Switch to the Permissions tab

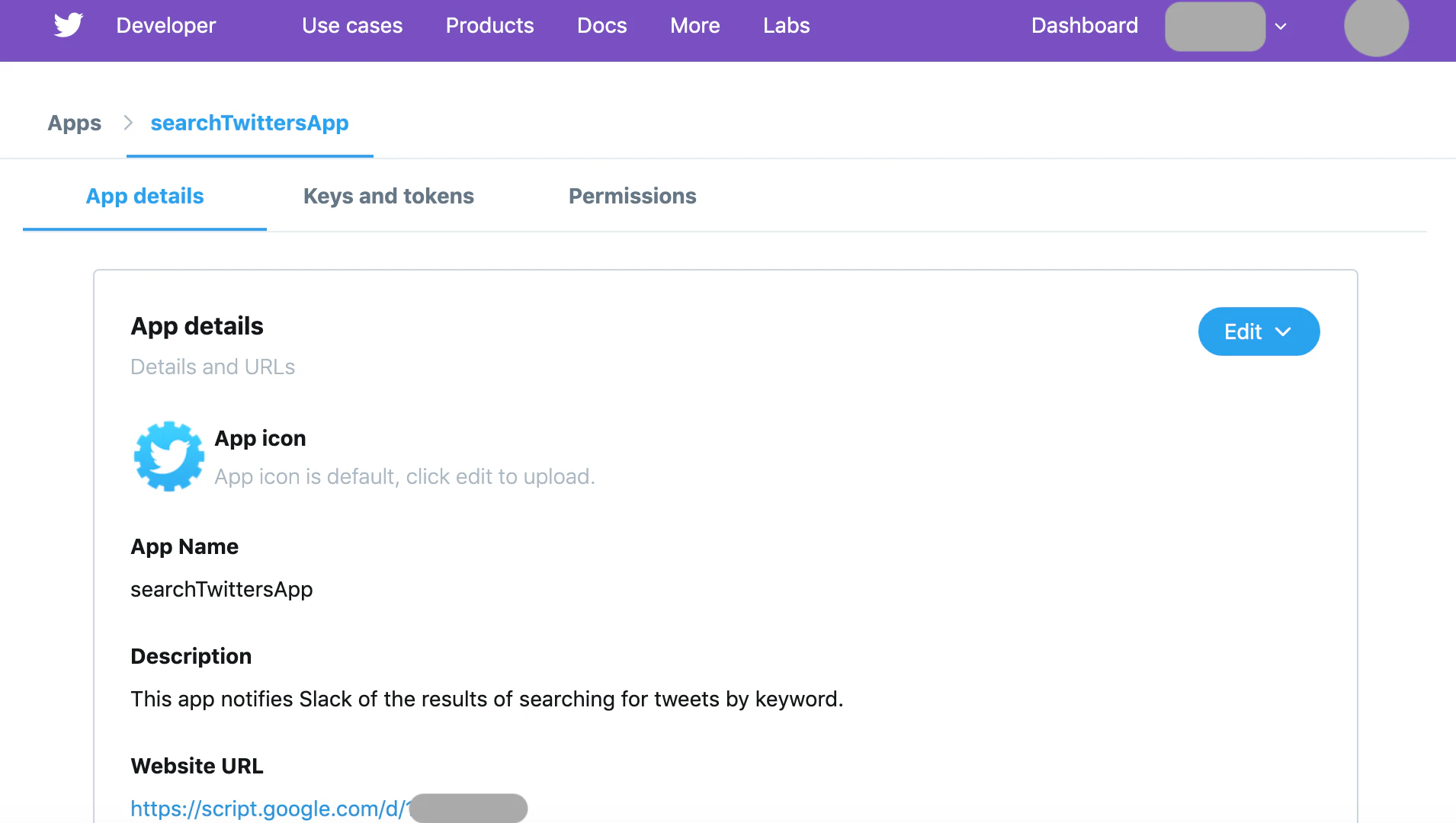[x=633, y=196]
